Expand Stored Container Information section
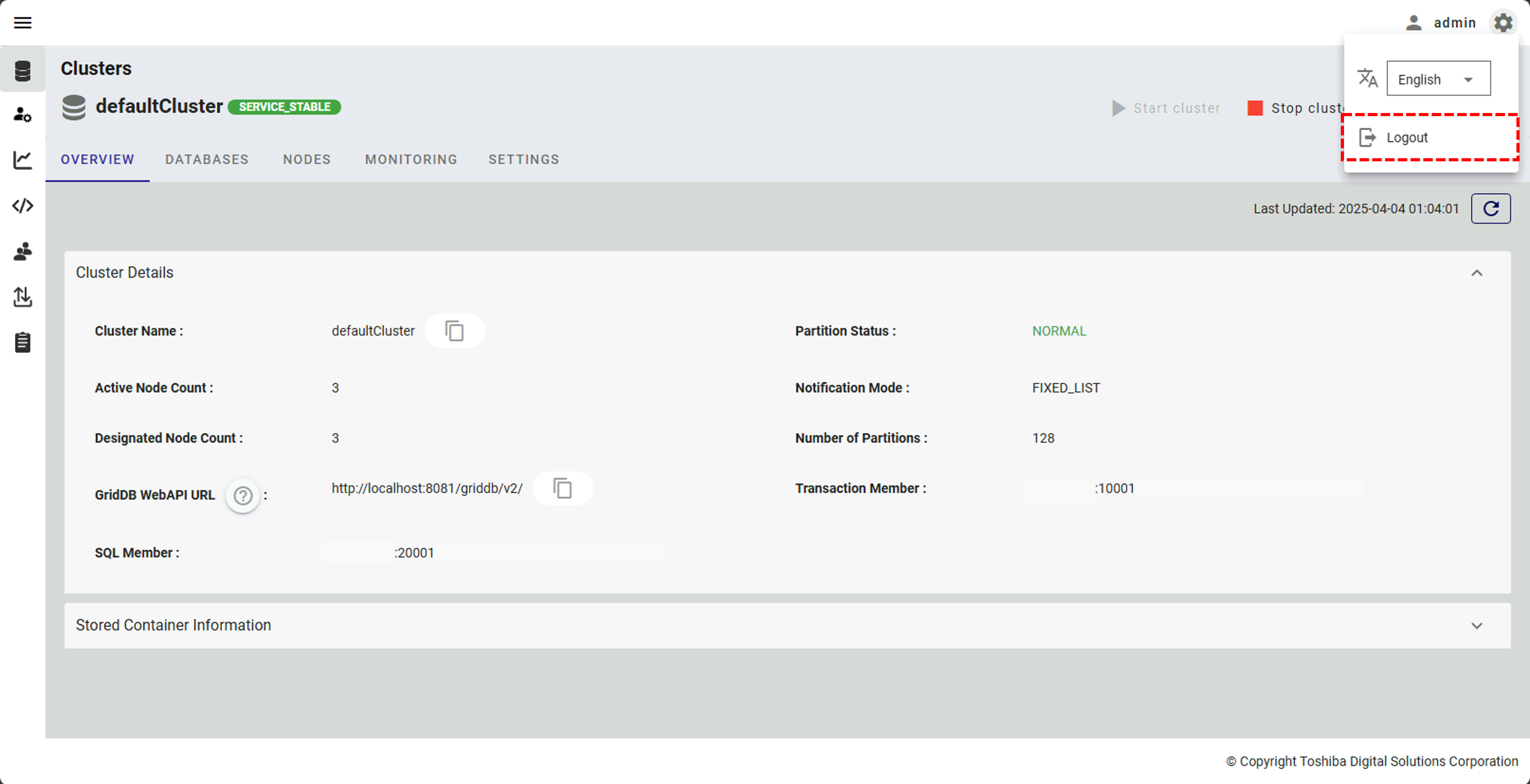Image resolution: width=1530 pixels, height=784 pixels. [1476, 625]
